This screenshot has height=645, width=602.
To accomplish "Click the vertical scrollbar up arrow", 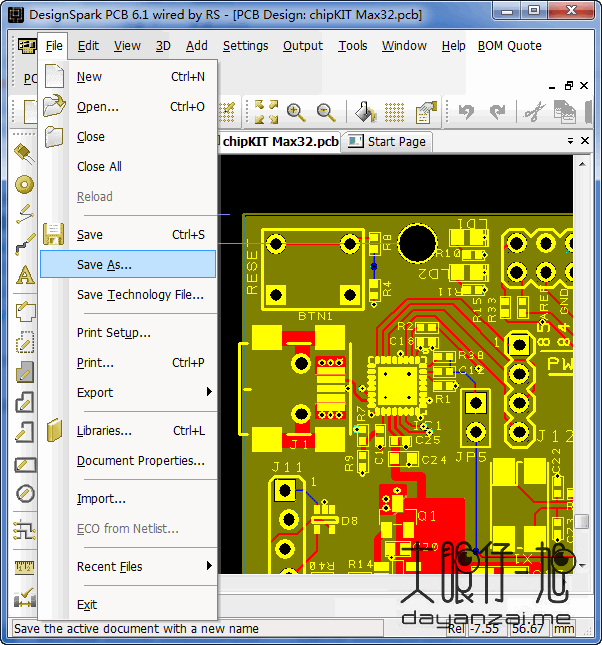I will 582,164.
